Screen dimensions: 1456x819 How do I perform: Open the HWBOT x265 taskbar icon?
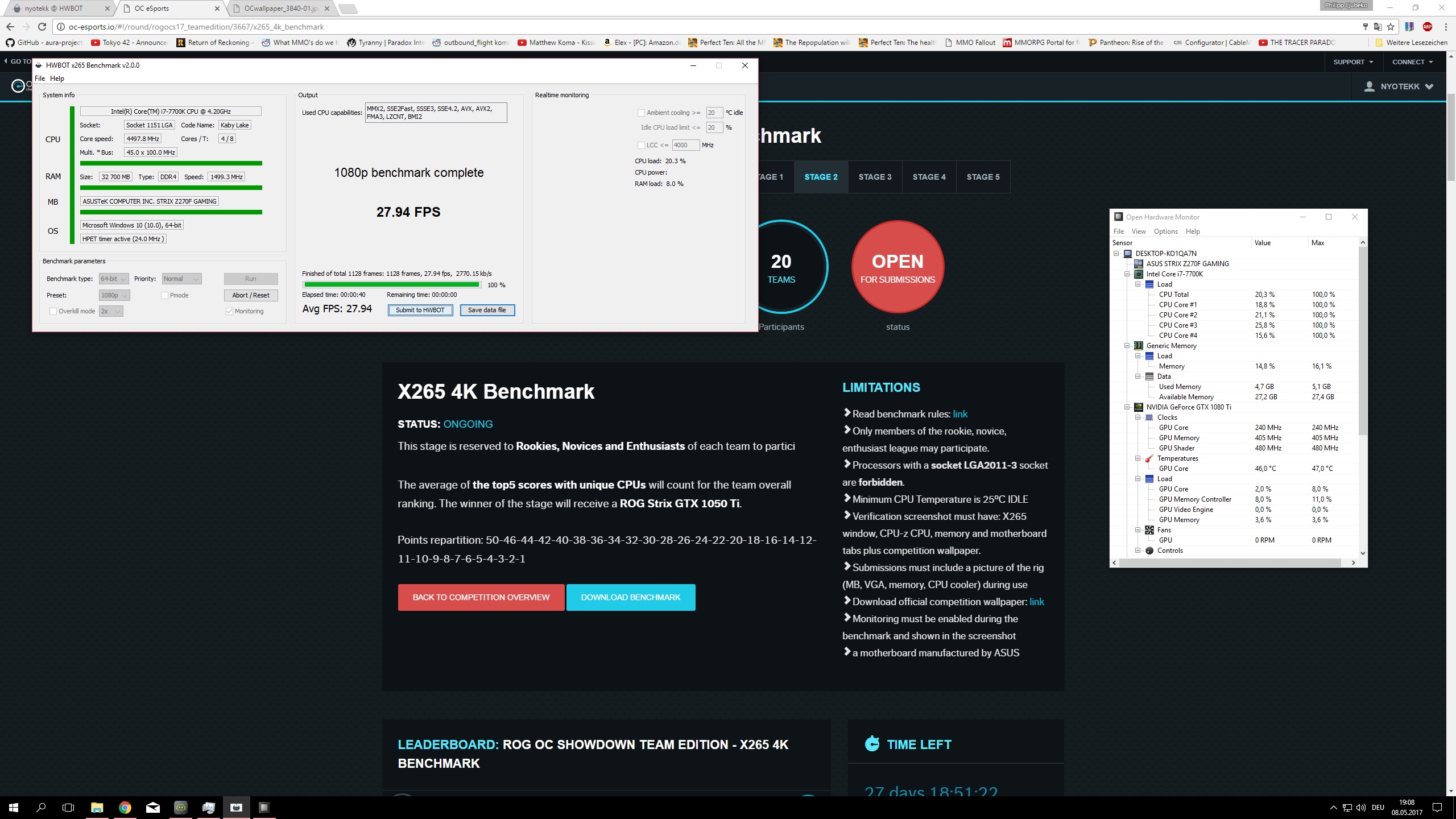point(236,808)
